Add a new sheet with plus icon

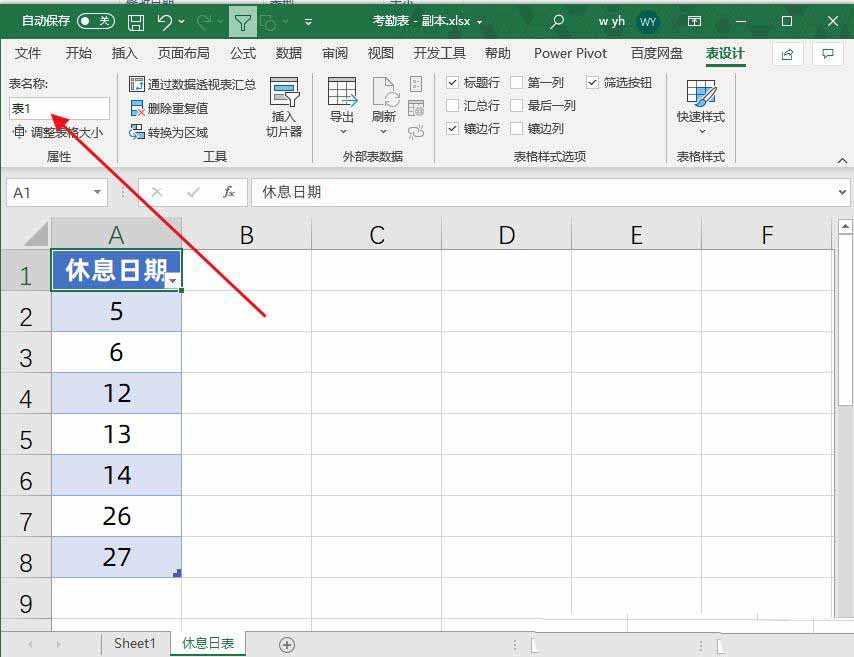[x=287, y=645]
